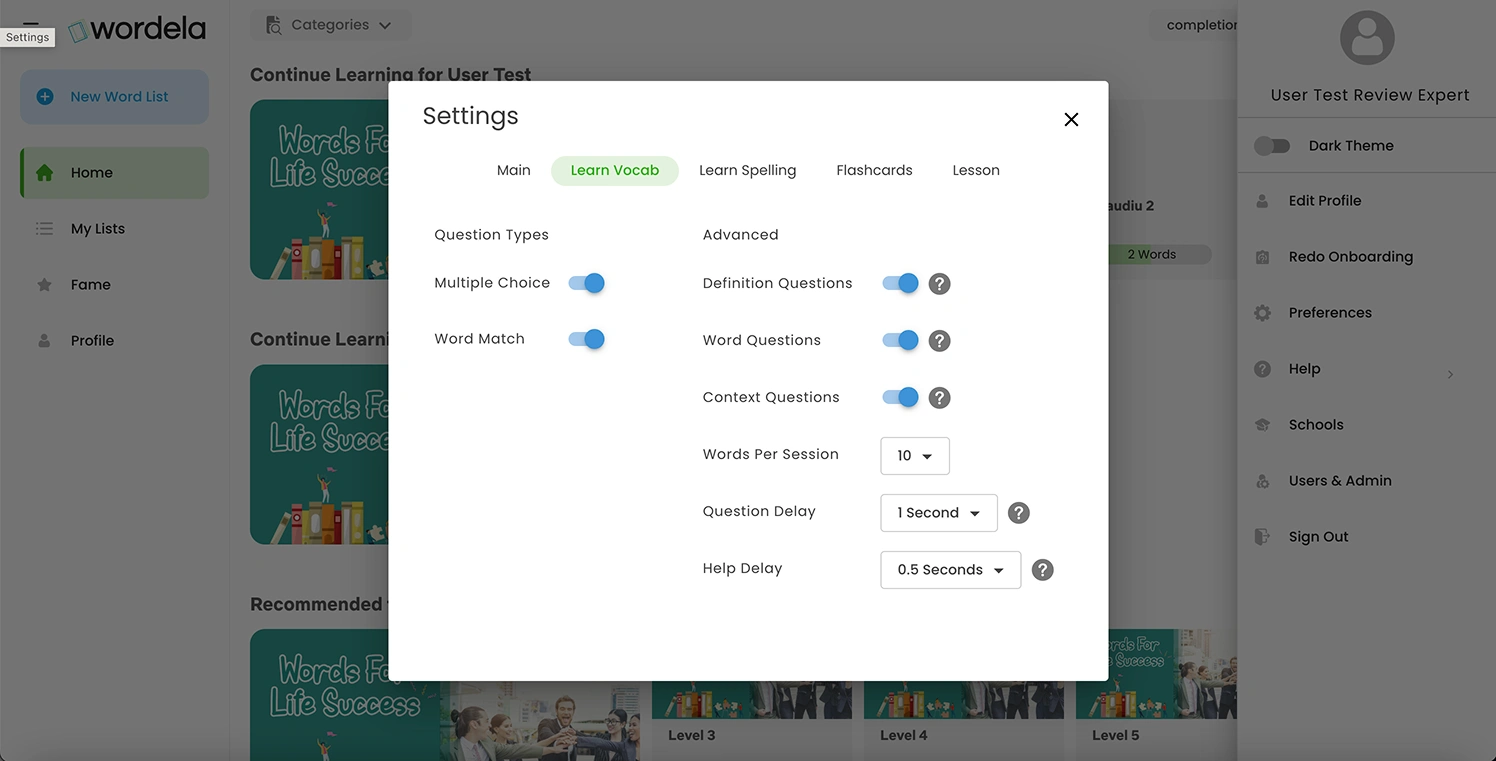Click the user avatar icon
1496x761 pixels.
[x=1366, y=39]
